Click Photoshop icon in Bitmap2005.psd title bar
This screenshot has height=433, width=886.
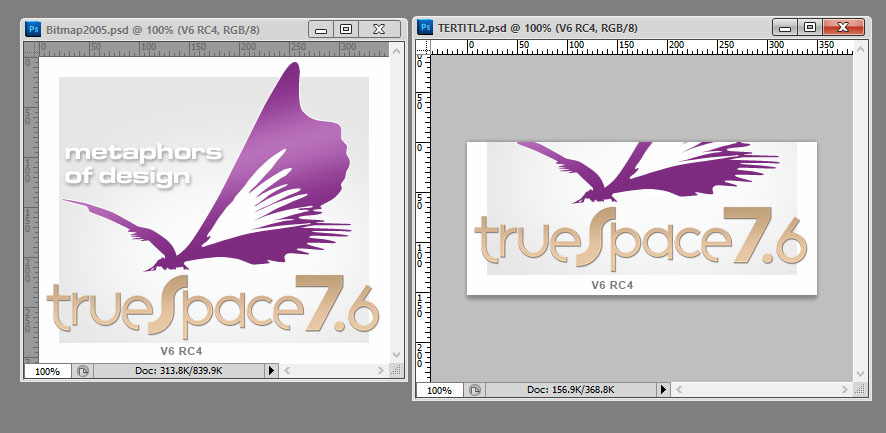point(33,29)
